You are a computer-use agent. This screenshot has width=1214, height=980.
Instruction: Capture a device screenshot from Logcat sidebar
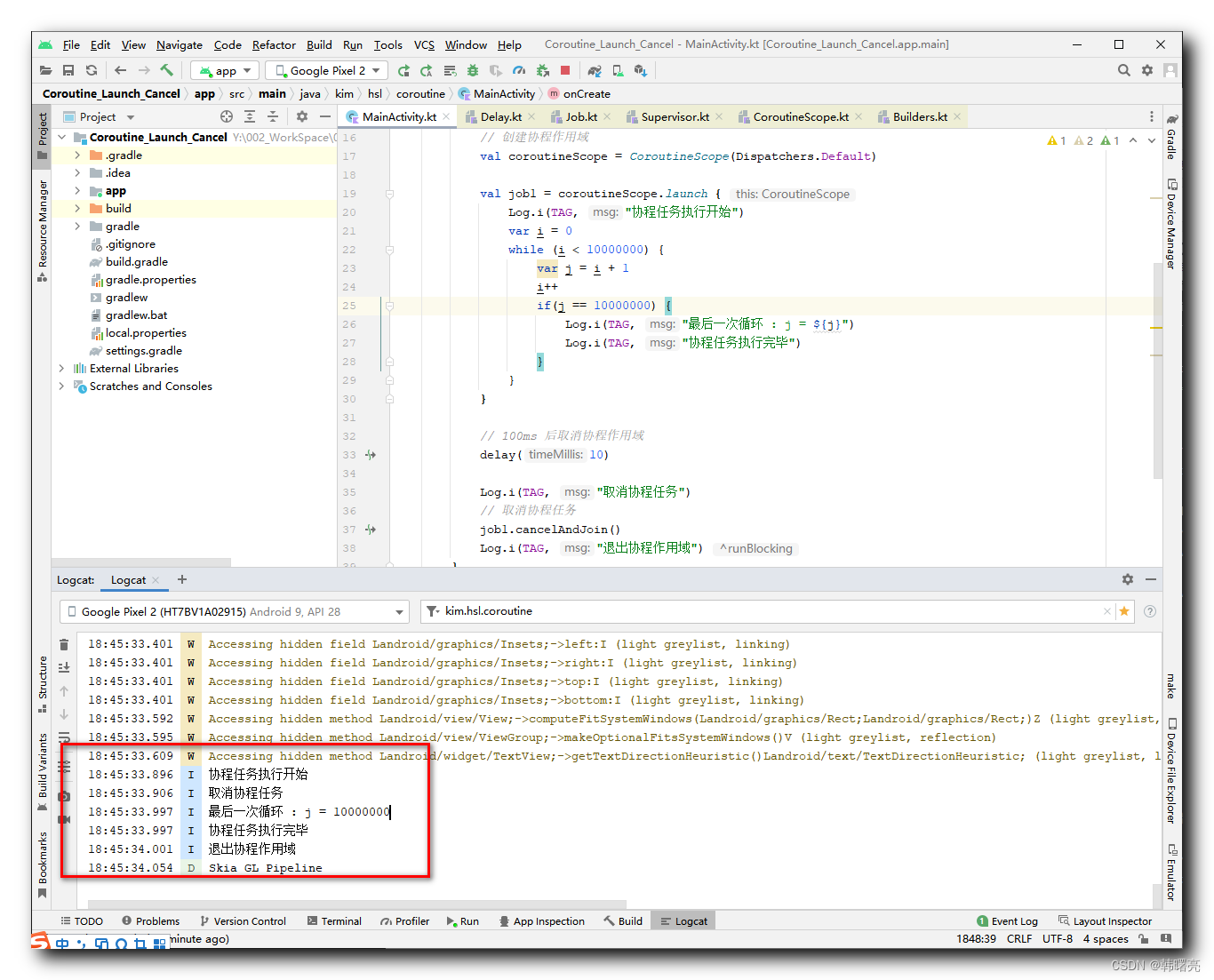tap(63, 796)
